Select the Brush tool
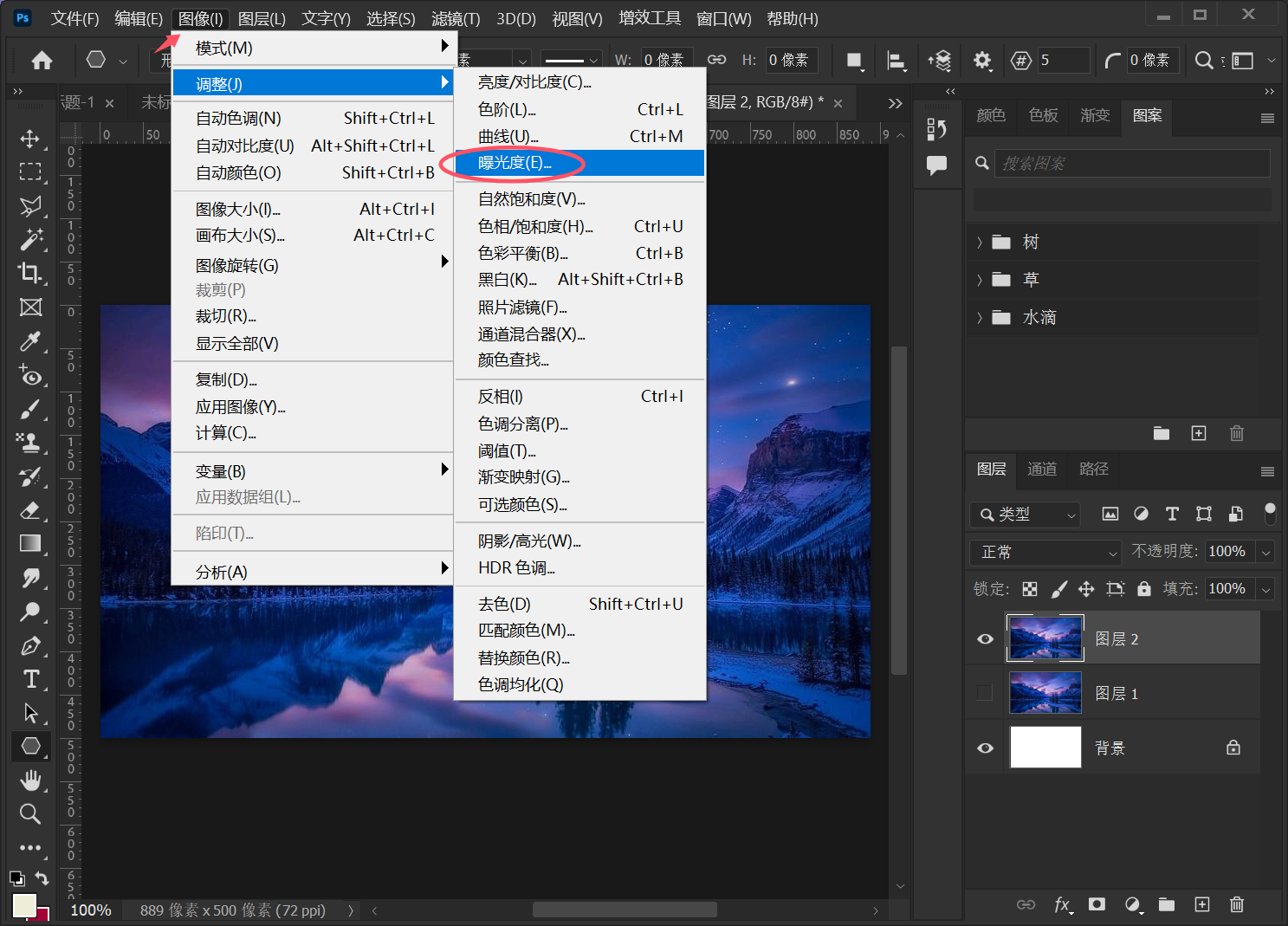Screen dimensions: 1288x926 (30, 409)
